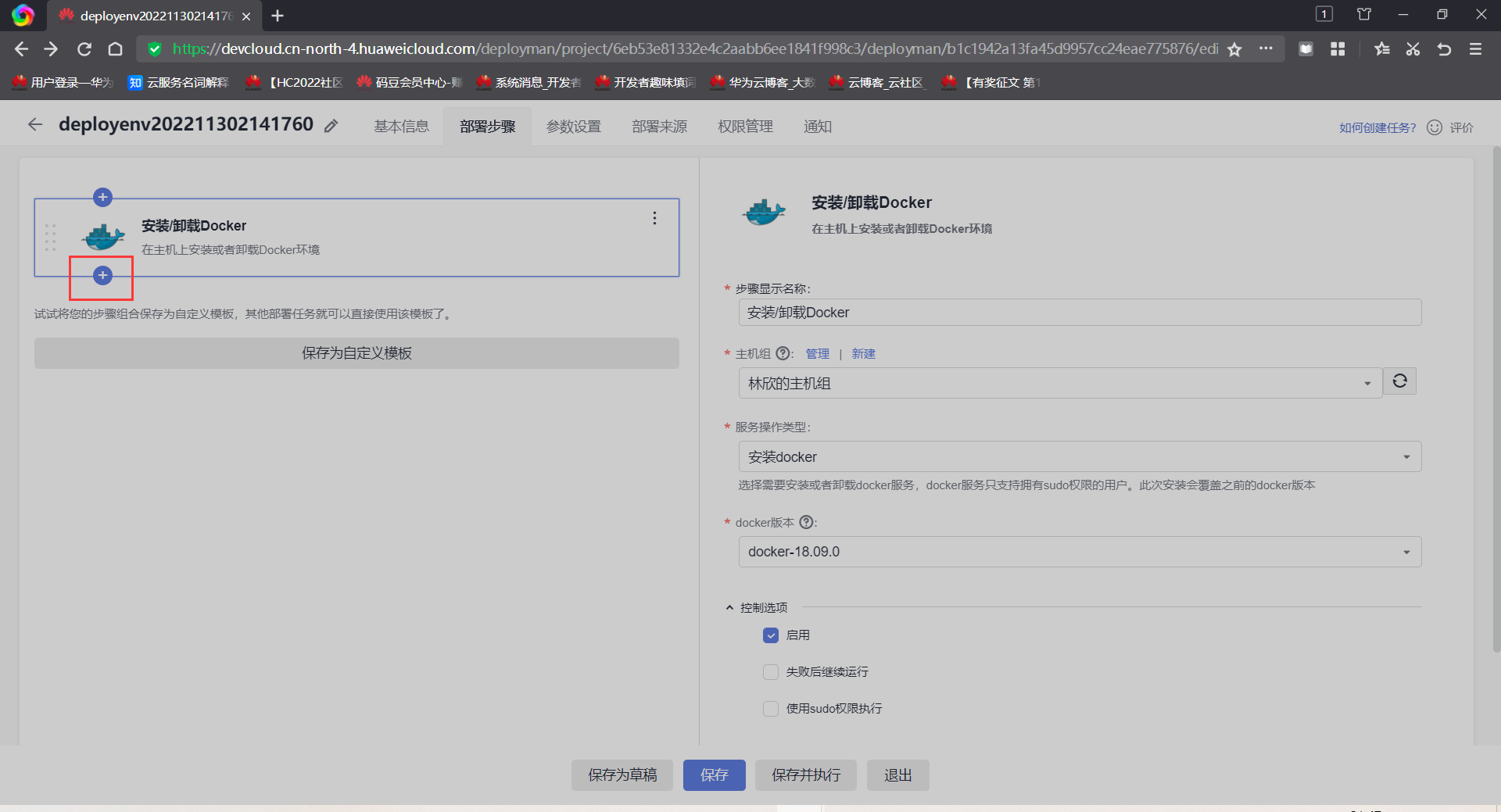Click the browser forward arrow
This screenshot has height=812, width=1501.
[x=52, y=49]
